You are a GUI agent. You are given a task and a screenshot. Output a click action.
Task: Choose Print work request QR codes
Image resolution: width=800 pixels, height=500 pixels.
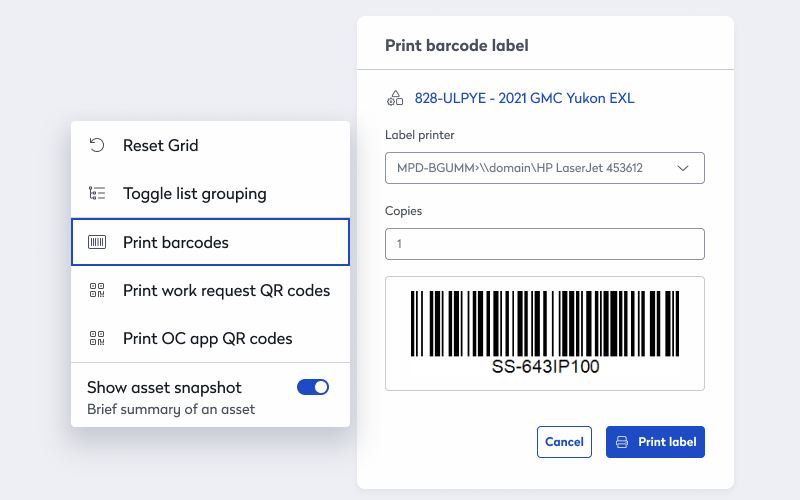[x=226, y=290]
